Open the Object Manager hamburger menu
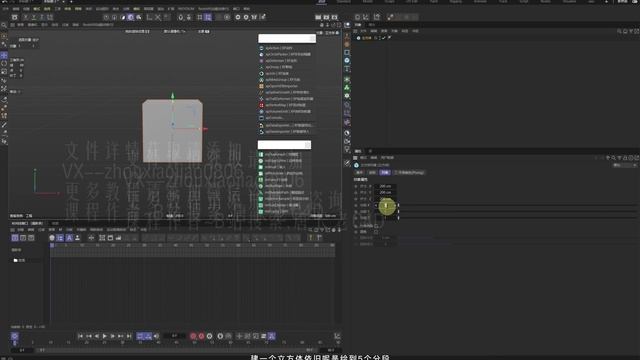Viewport: 640px width, 360px height. coord(355,31)
